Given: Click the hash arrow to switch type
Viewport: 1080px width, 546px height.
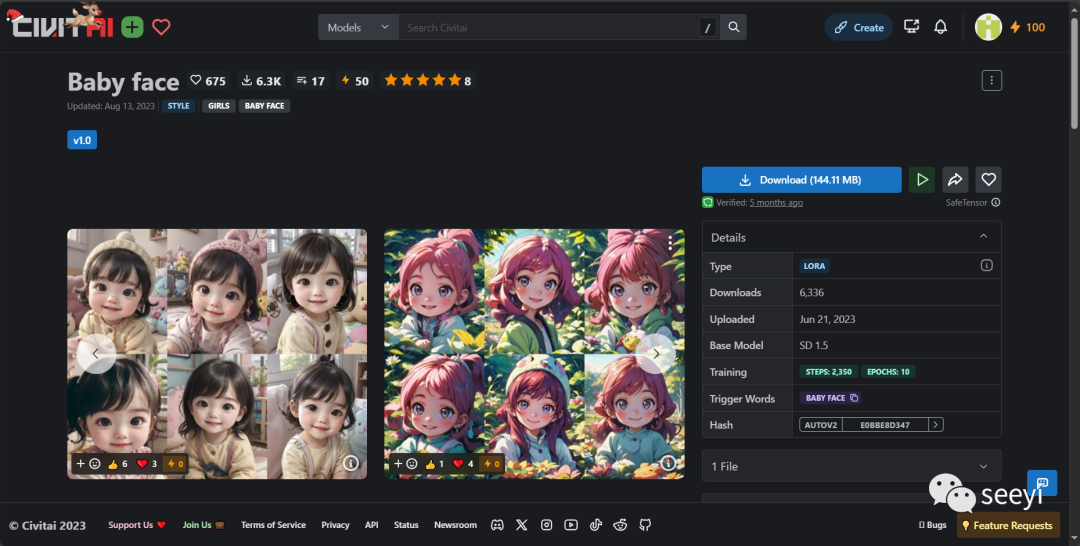Looking at the screenshot, I should point(935,425).
